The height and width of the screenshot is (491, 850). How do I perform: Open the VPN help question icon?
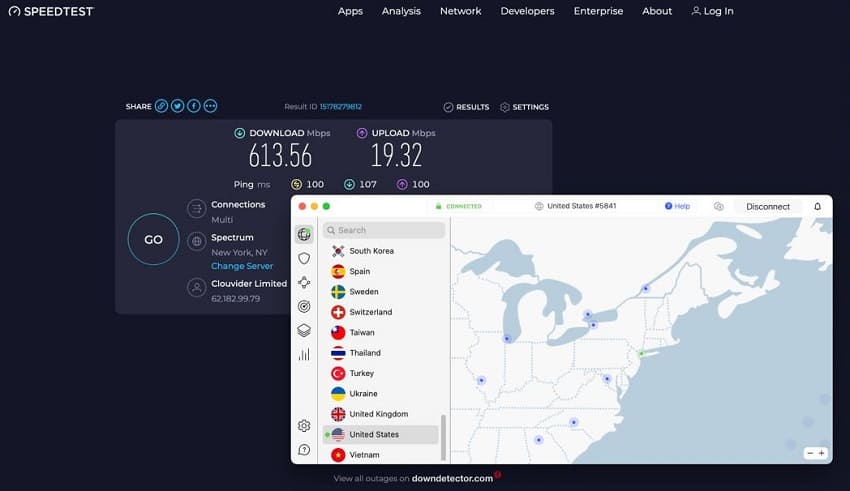(304, 450)
